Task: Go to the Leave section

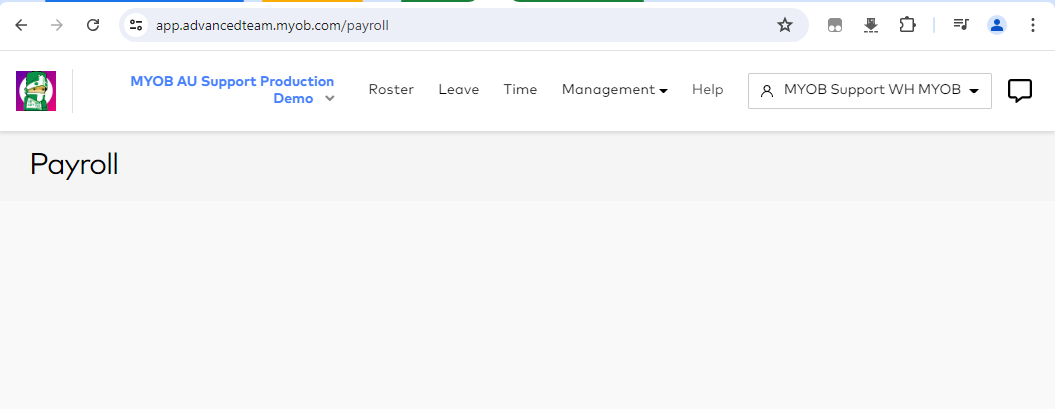Action: coord(458,90)
